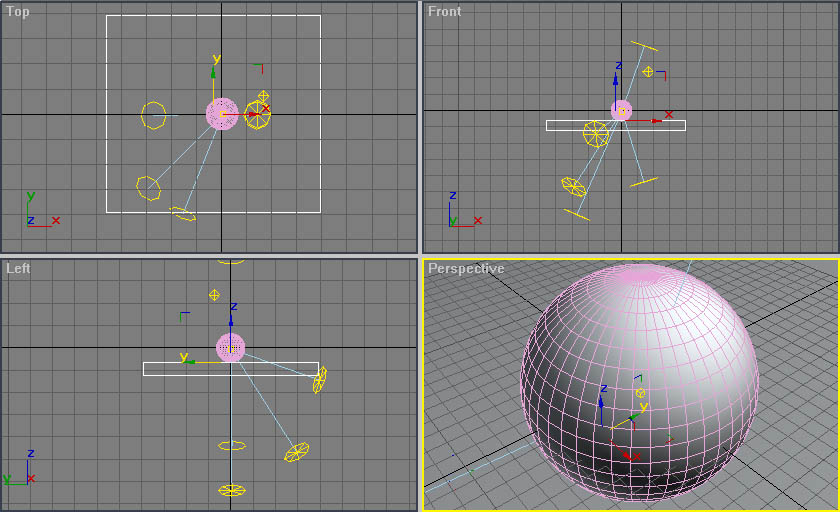Select the spotlight at right end of plane in Left viewport
This screenshot has height=512, width=840.
click(320, 379)
